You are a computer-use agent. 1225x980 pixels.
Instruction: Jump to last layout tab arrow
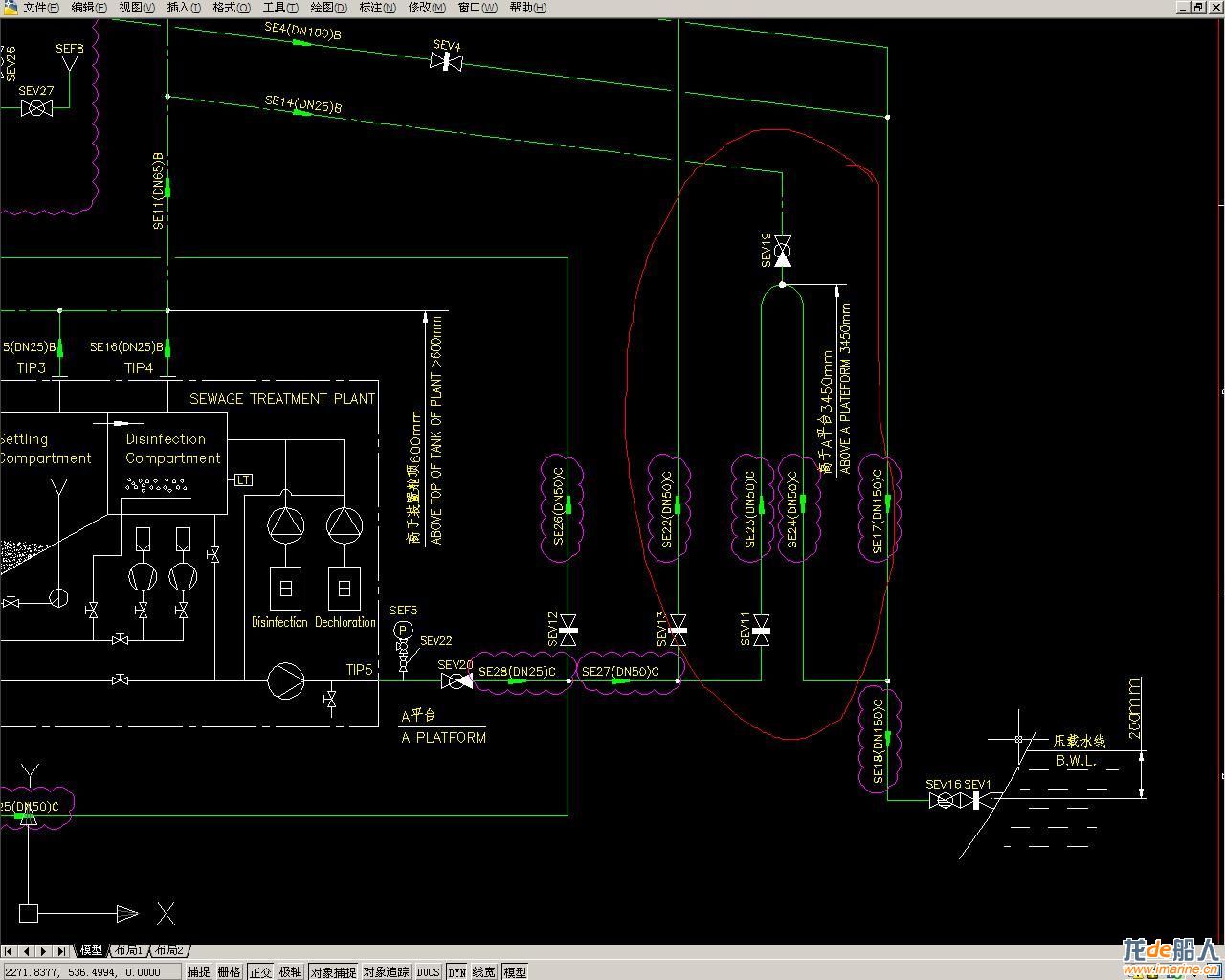(x=62, y=950)
